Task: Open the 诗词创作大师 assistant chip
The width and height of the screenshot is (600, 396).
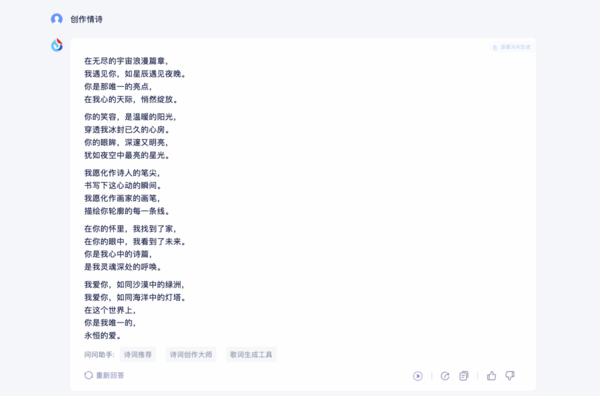Action: coord(191,355)
